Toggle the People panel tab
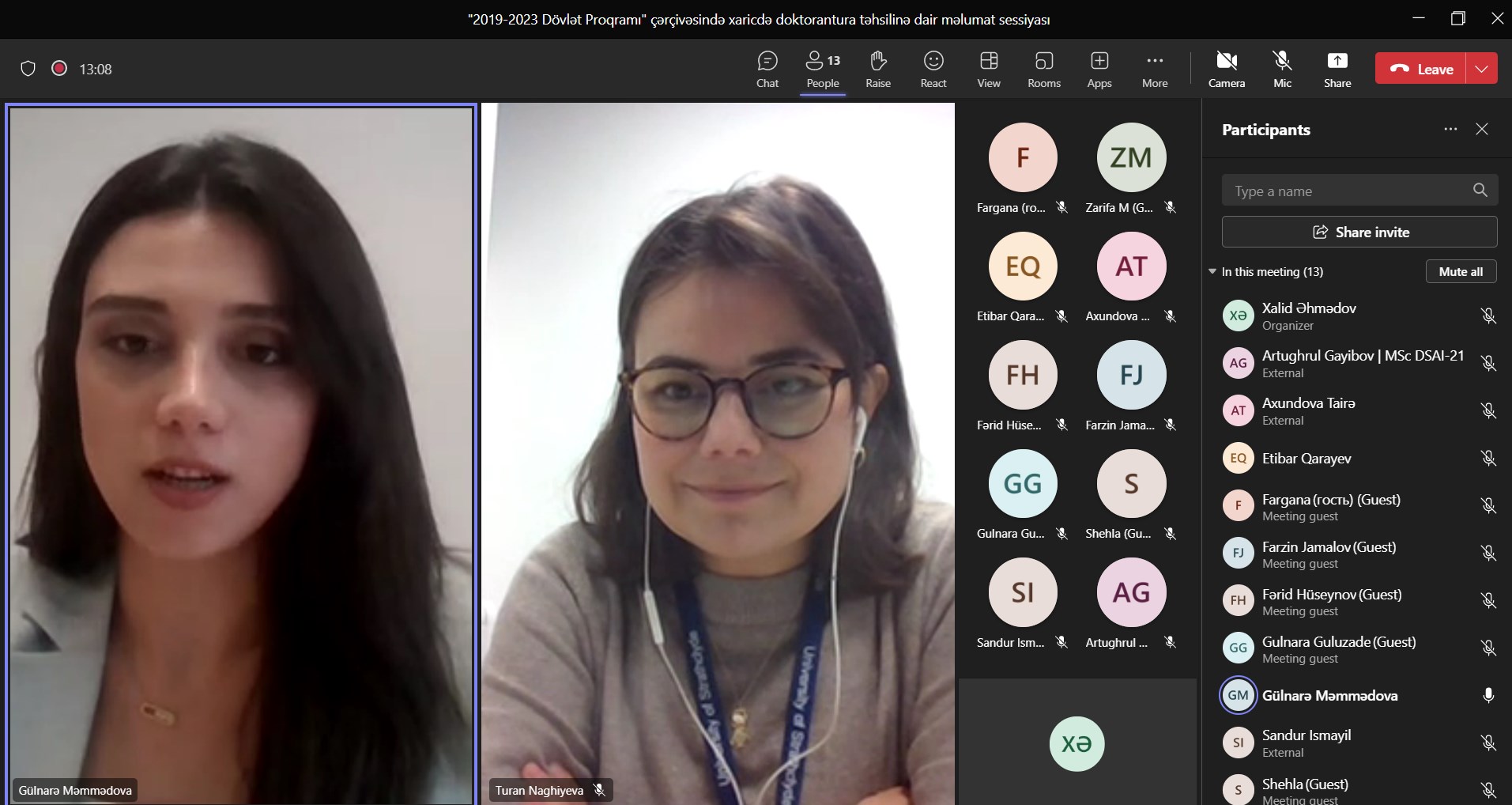The image size is (1512, 805). pos(822,70)
